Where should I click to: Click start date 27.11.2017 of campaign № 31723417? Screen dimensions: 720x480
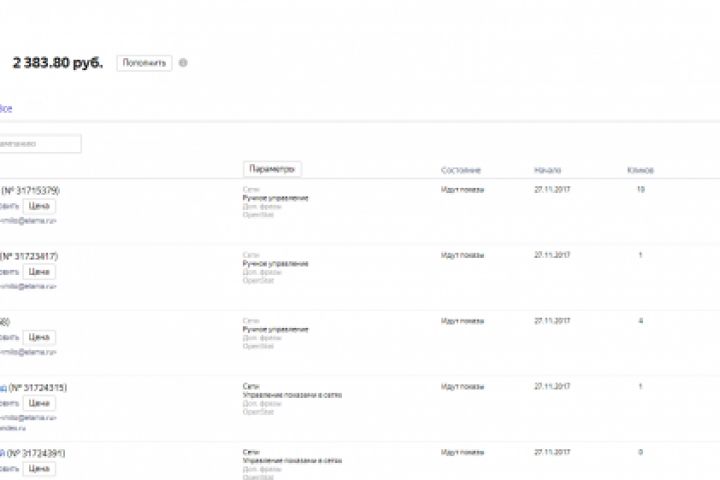coord(552,255)
